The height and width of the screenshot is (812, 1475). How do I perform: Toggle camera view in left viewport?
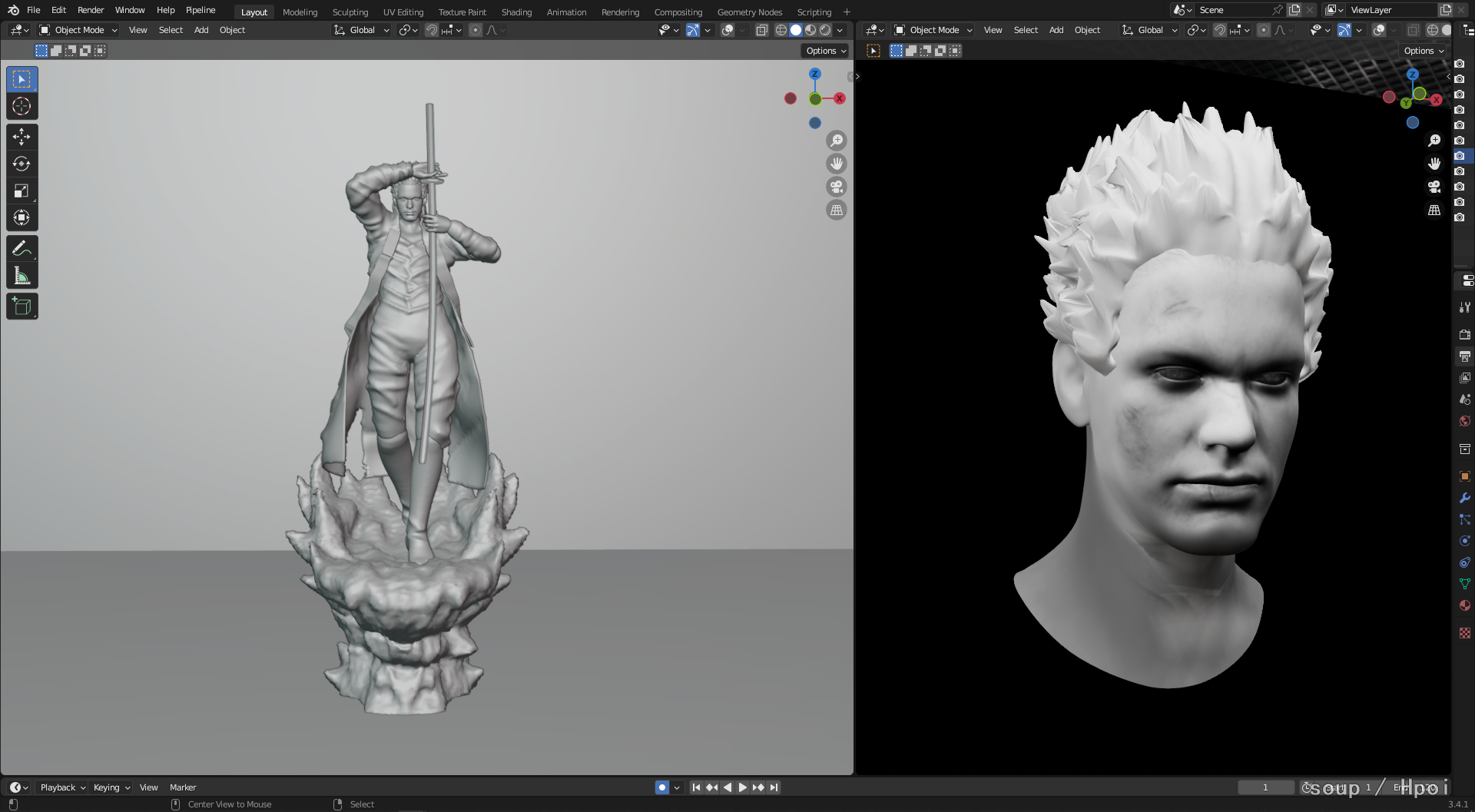pyautogui.click(x=837, y=187)
